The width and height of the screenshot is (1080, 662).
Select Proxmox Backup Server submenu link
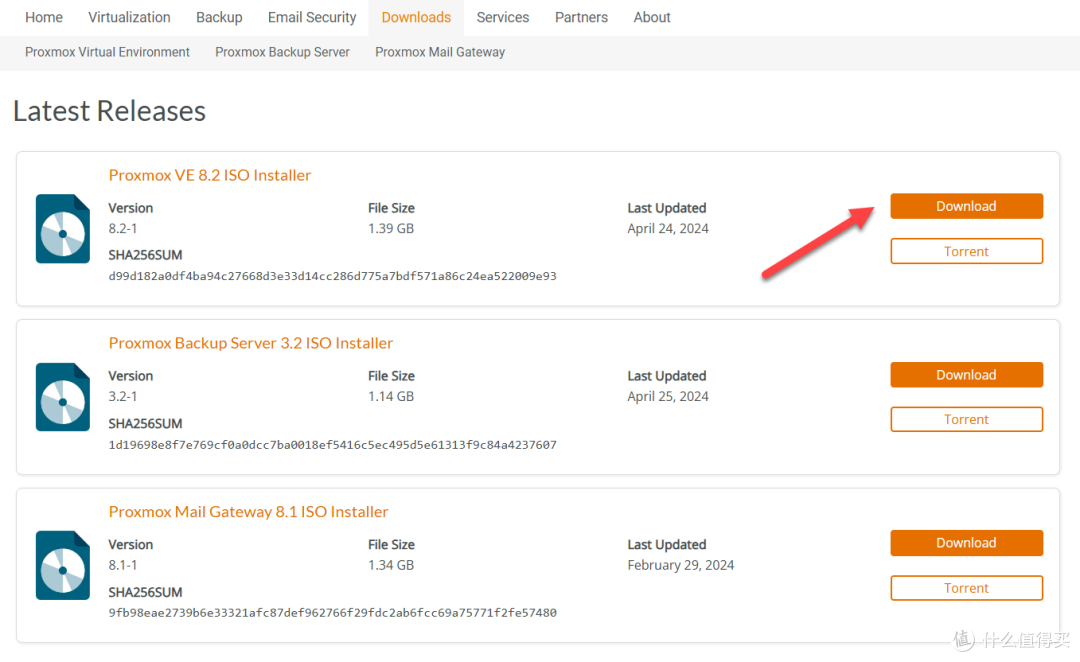click(282, 52)
